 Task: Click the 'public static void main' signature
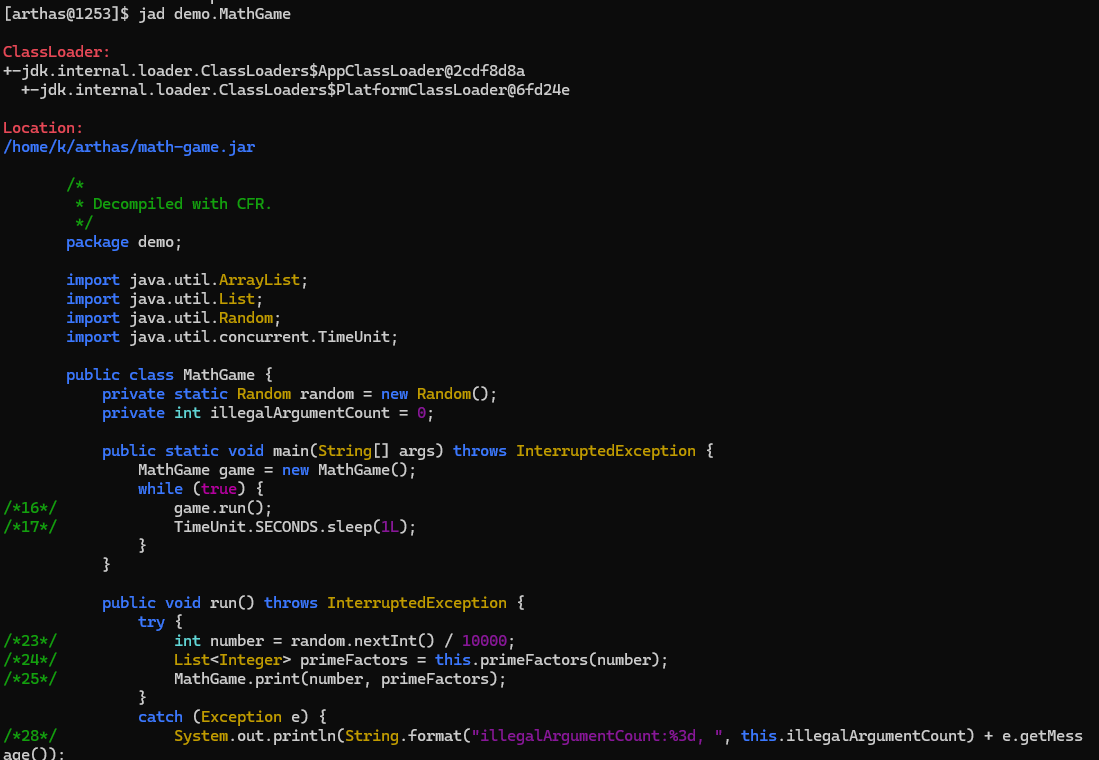pos(408,451)
